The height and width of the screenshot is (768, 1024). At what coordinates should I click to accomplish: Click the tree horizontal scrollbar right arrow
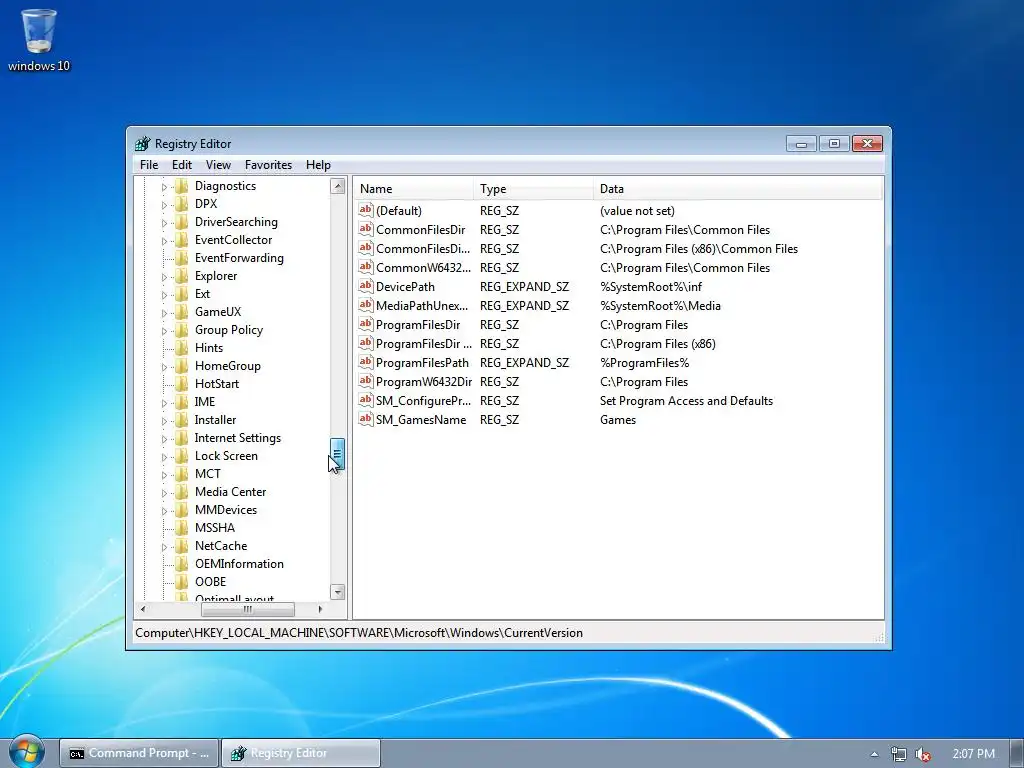click(320, 609)
